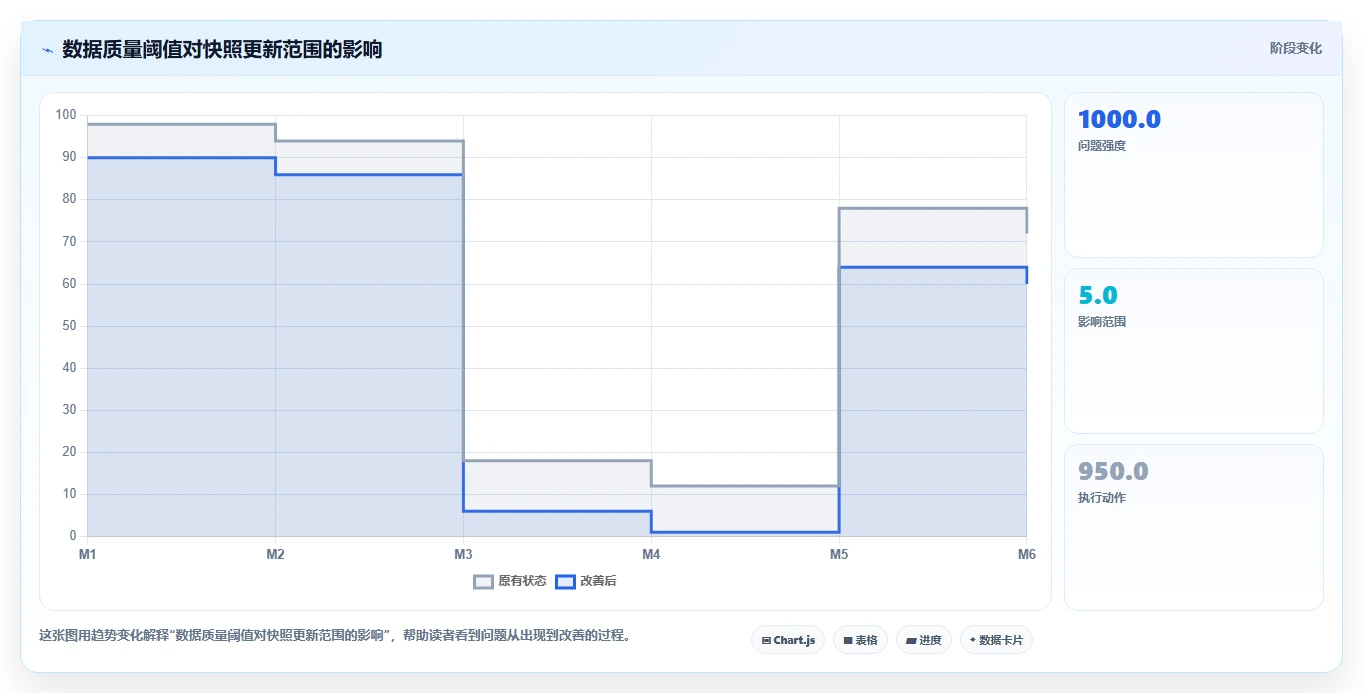1363x693 pixels.
Task: Click the 50 value on y-axis
Action: [x=69, y=326]
